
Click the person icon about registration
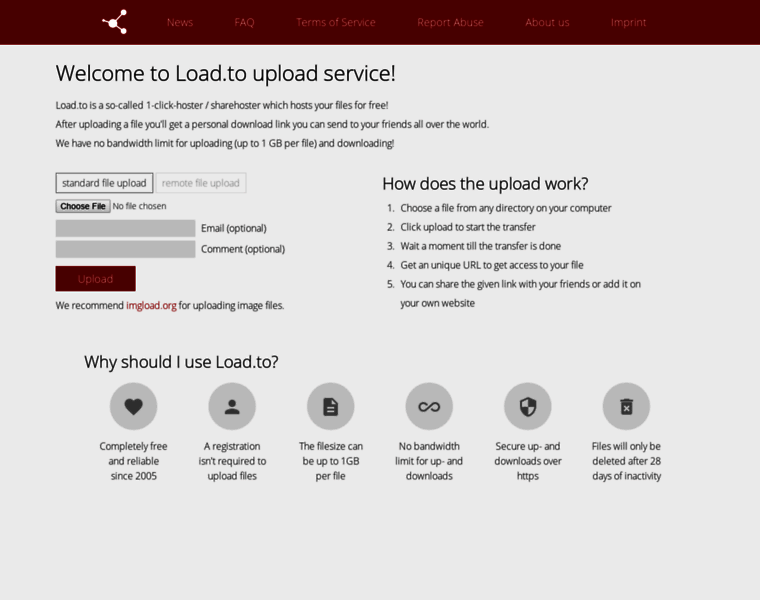232,406
